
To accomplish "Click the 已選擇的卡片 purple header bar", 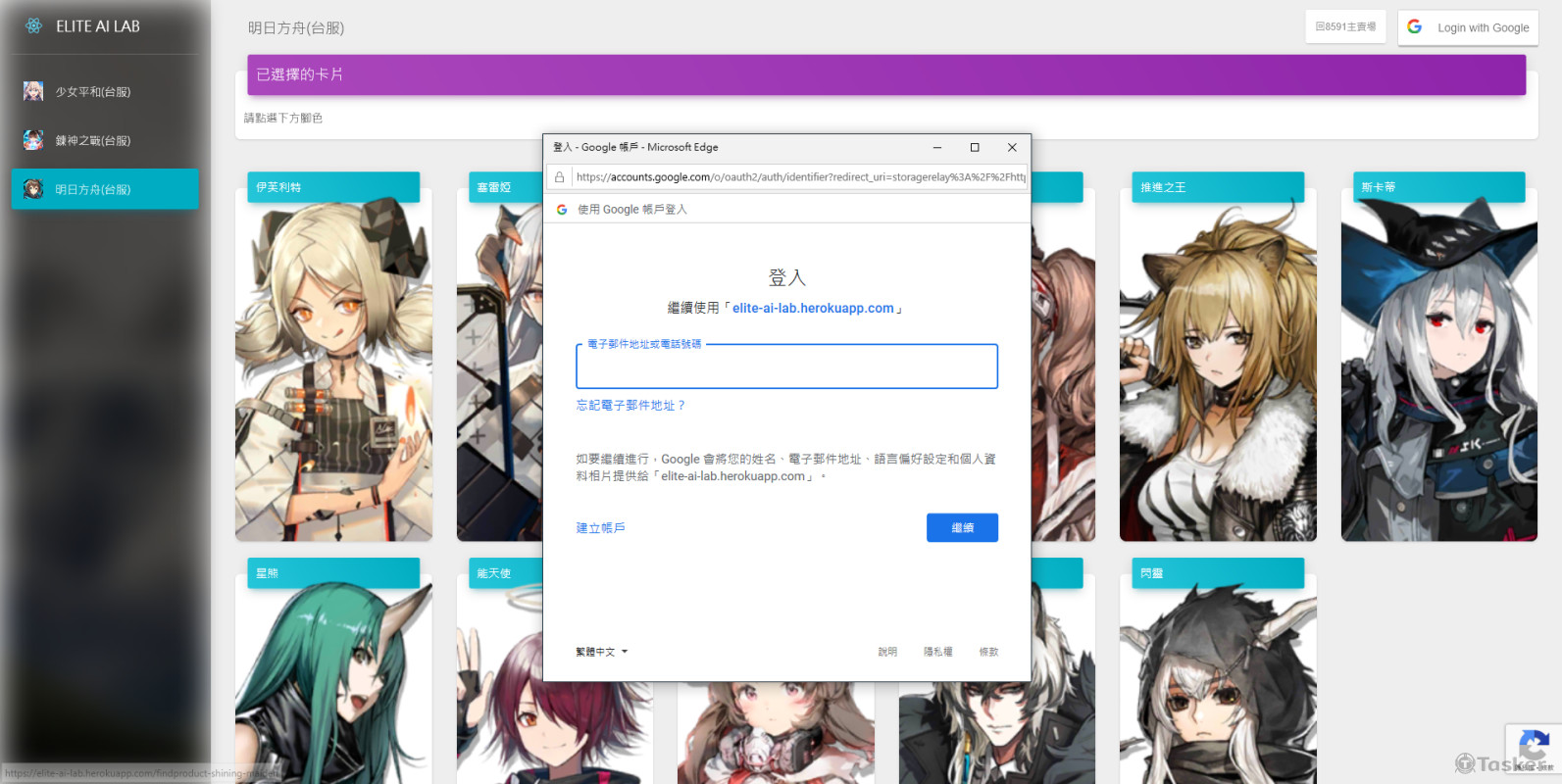I will tap(886, 74).
